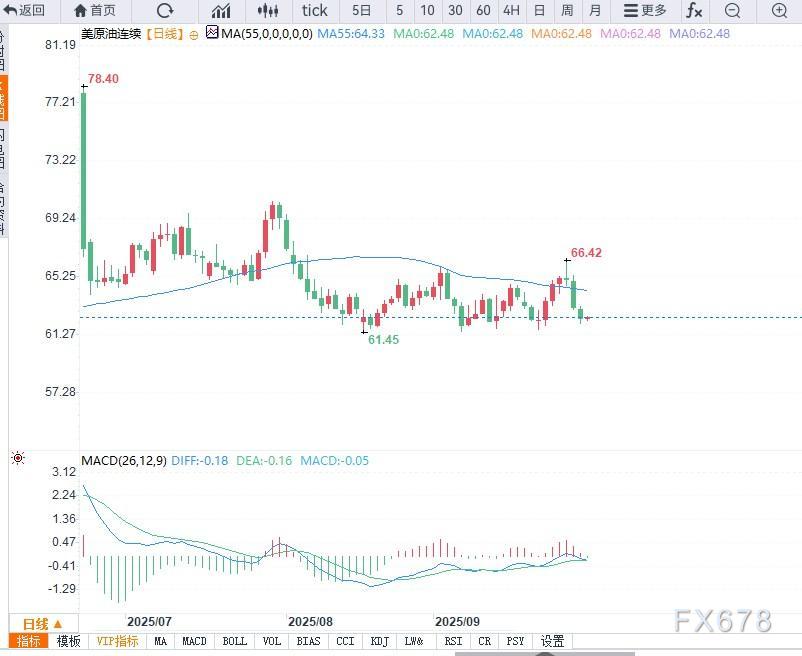Open the 【日线】 period dropdown beside the chart title
Image resolution: width=802 pixels, height=656 pixels.
[164, 34]
